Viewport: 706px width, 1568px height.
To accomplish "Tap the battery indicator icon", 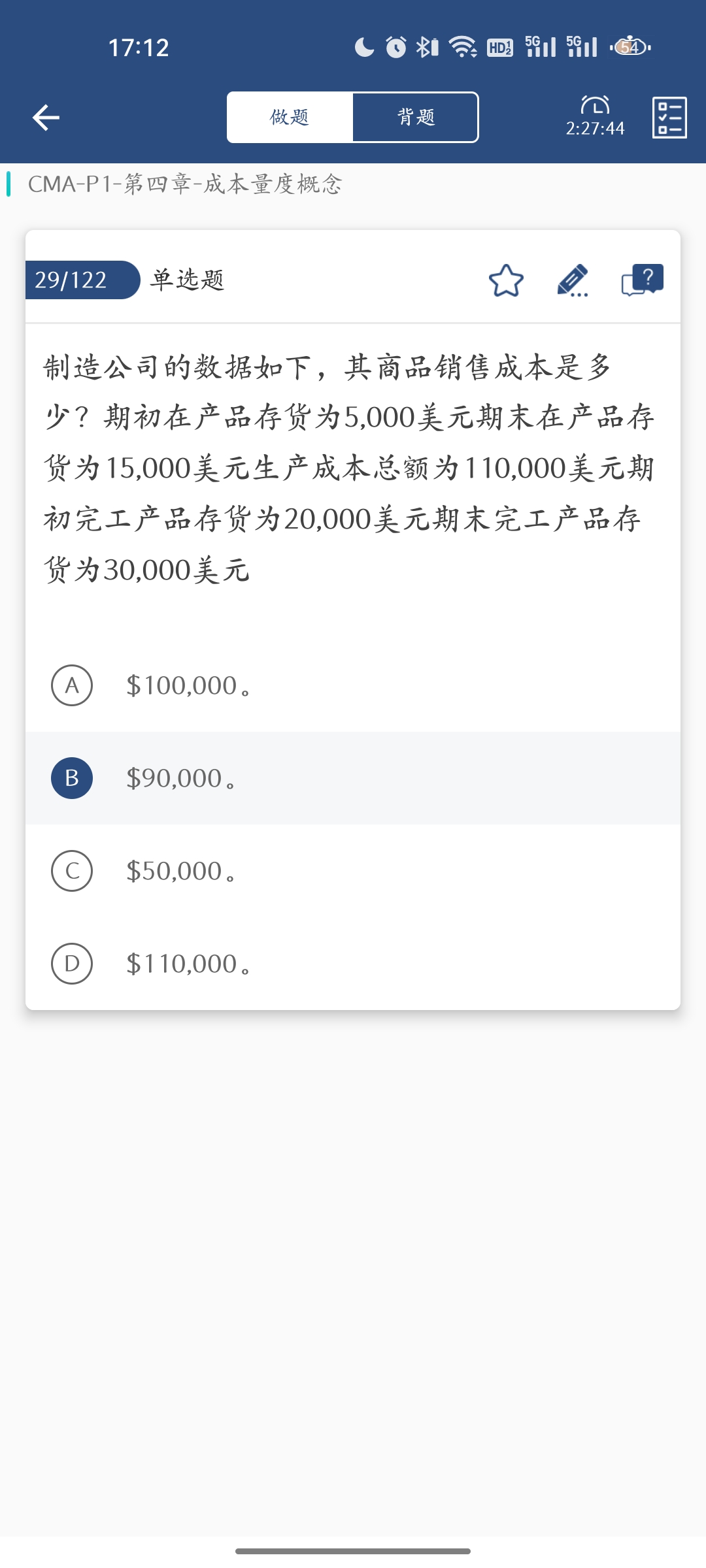I will pos(630,47).
